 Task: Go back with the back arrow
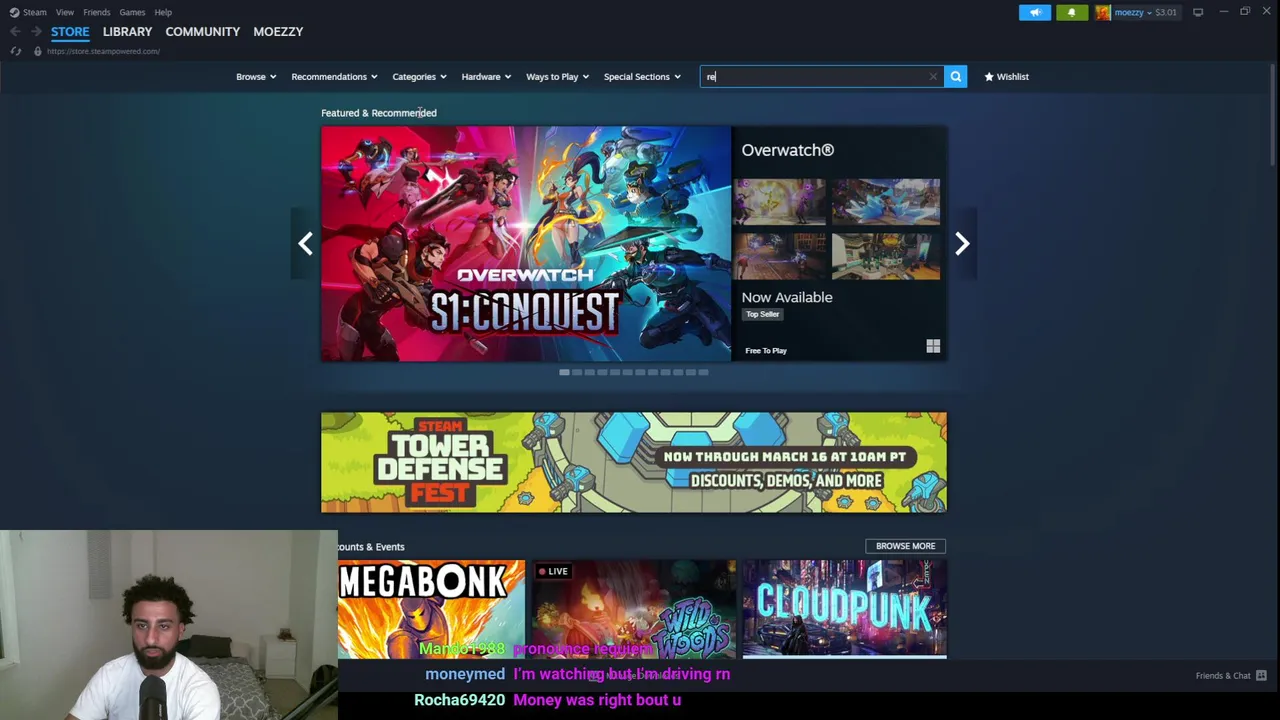click(x=15, y=31)
